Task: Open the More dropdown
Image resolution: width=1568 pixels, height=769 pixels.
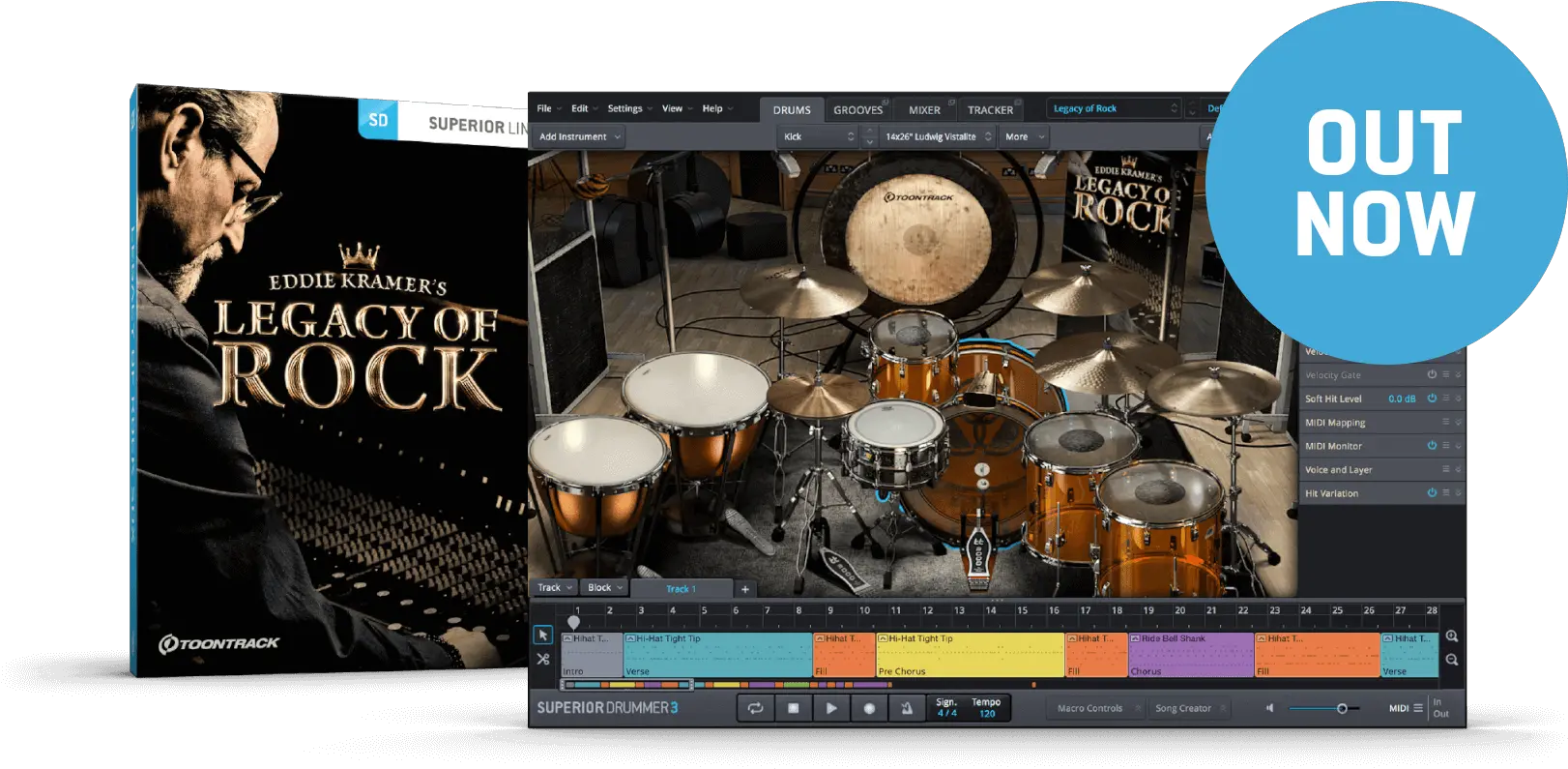Action: tap(1024, 136)
